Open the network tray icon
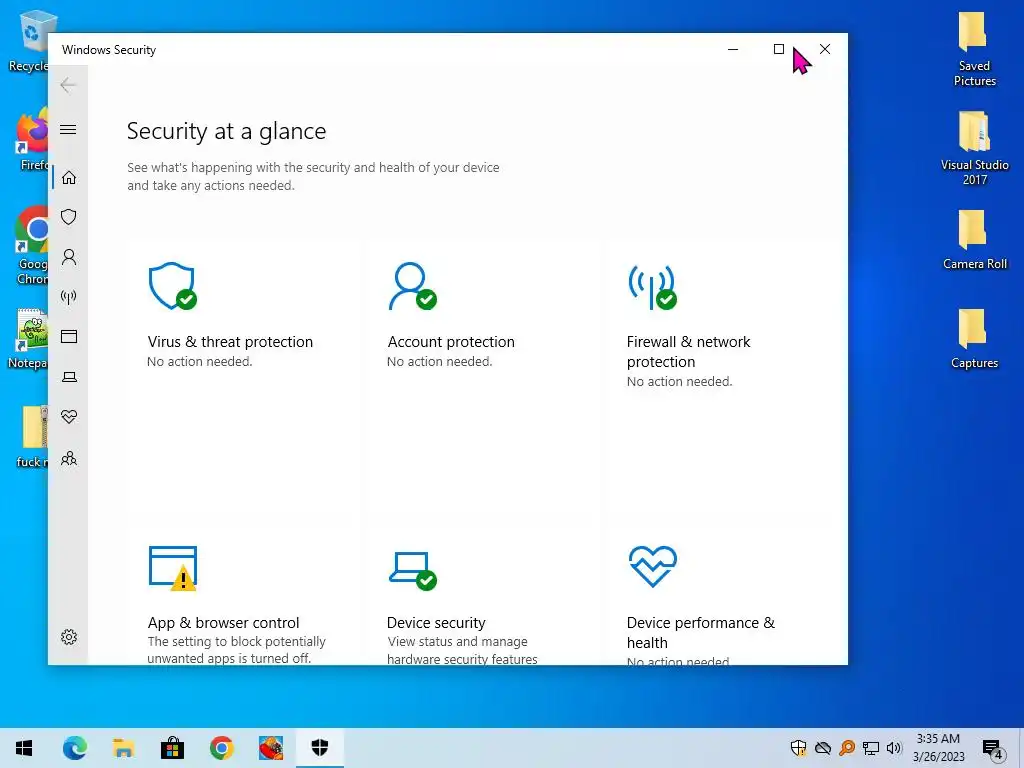The width and height of the screenshot is (1024, 768). [871, 748]
